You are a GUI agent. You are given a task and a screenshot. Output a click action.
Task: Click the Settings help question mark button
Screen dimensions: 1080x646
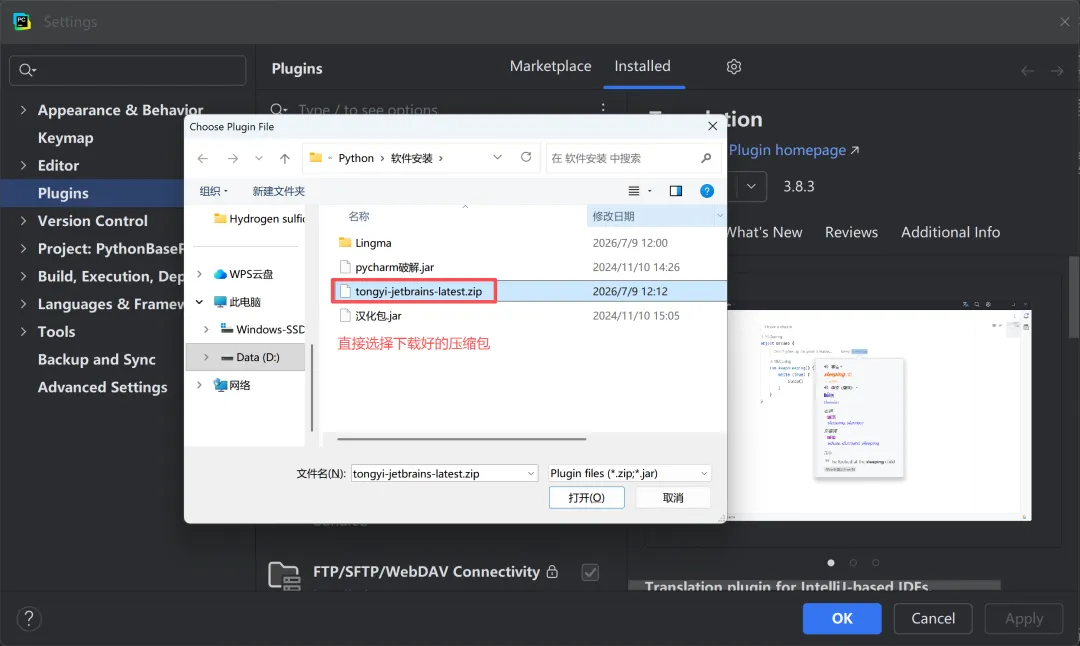point(29,618)
